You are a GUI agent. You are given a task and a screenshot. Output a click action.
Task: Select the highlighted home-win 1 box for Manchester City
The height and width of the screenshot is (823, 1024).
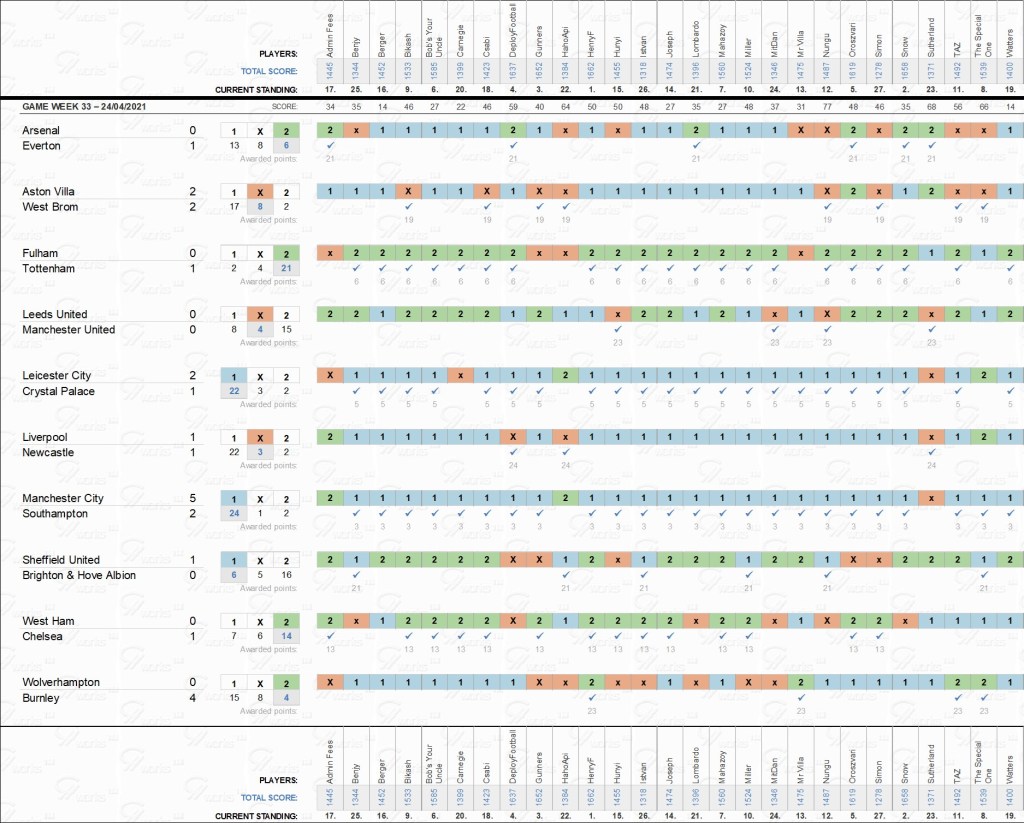pos(234,499)
